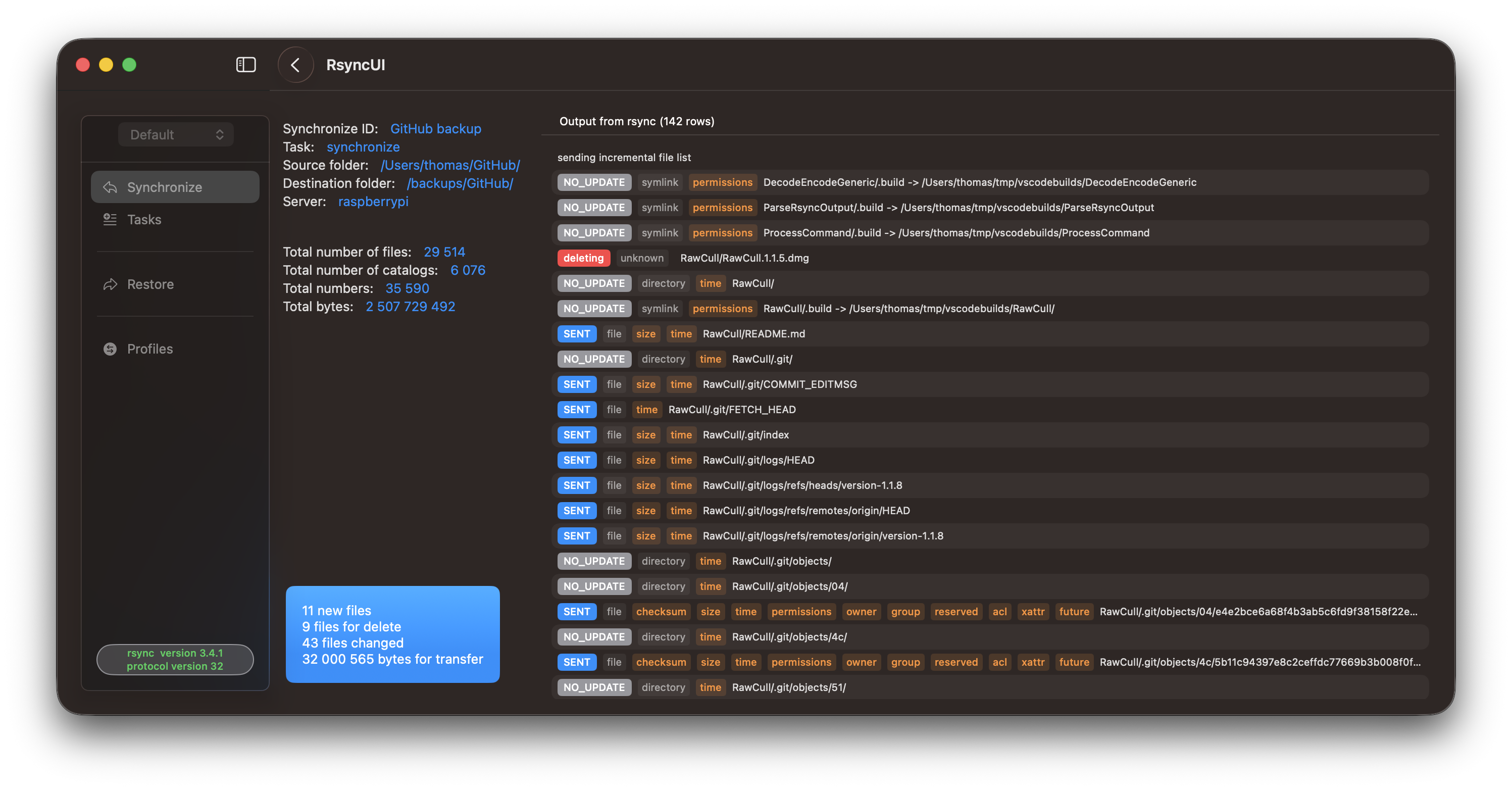Click the green zoom window button
The height and width of the screenshot is (790, 1512).
coord(129,65)
